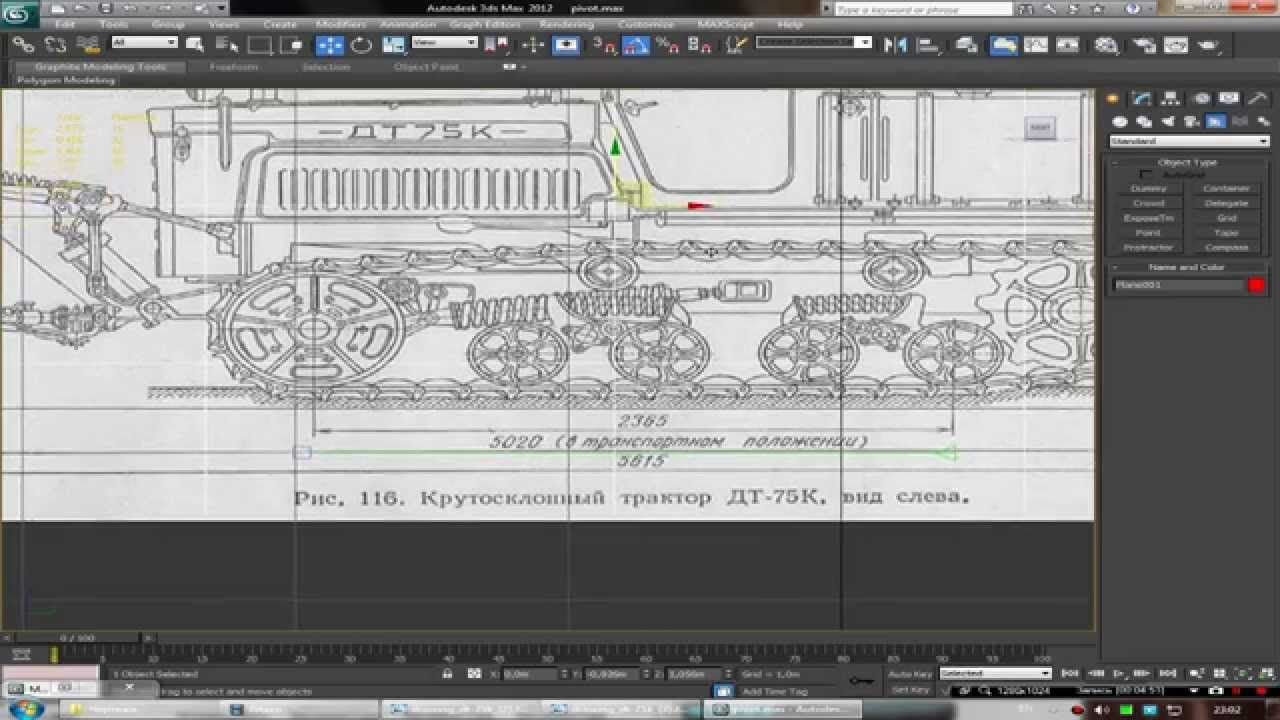Switch to Freeform ribbon tab

pyautogui.click(x=234, y=67)
